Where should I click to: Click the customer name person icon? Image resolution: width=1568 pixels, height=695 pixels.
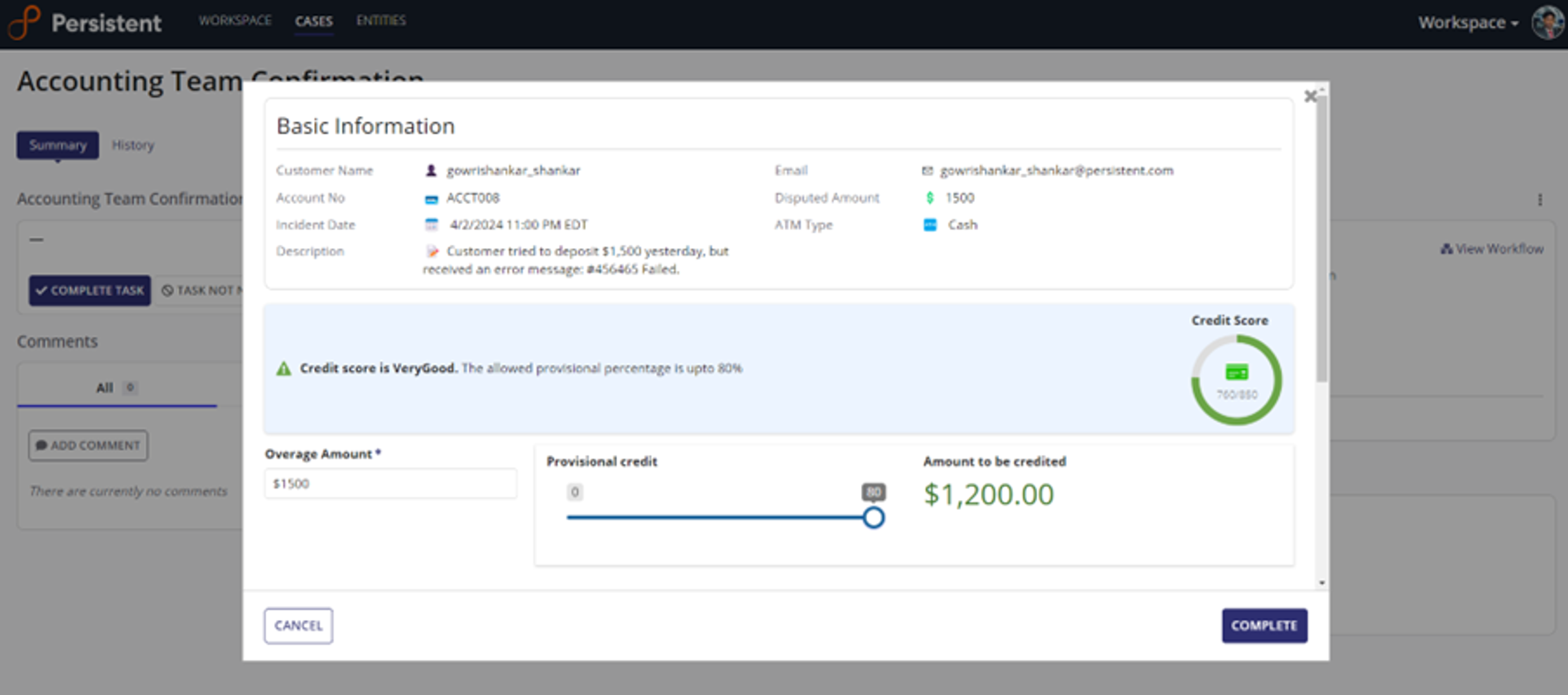(x=431, y=170)
